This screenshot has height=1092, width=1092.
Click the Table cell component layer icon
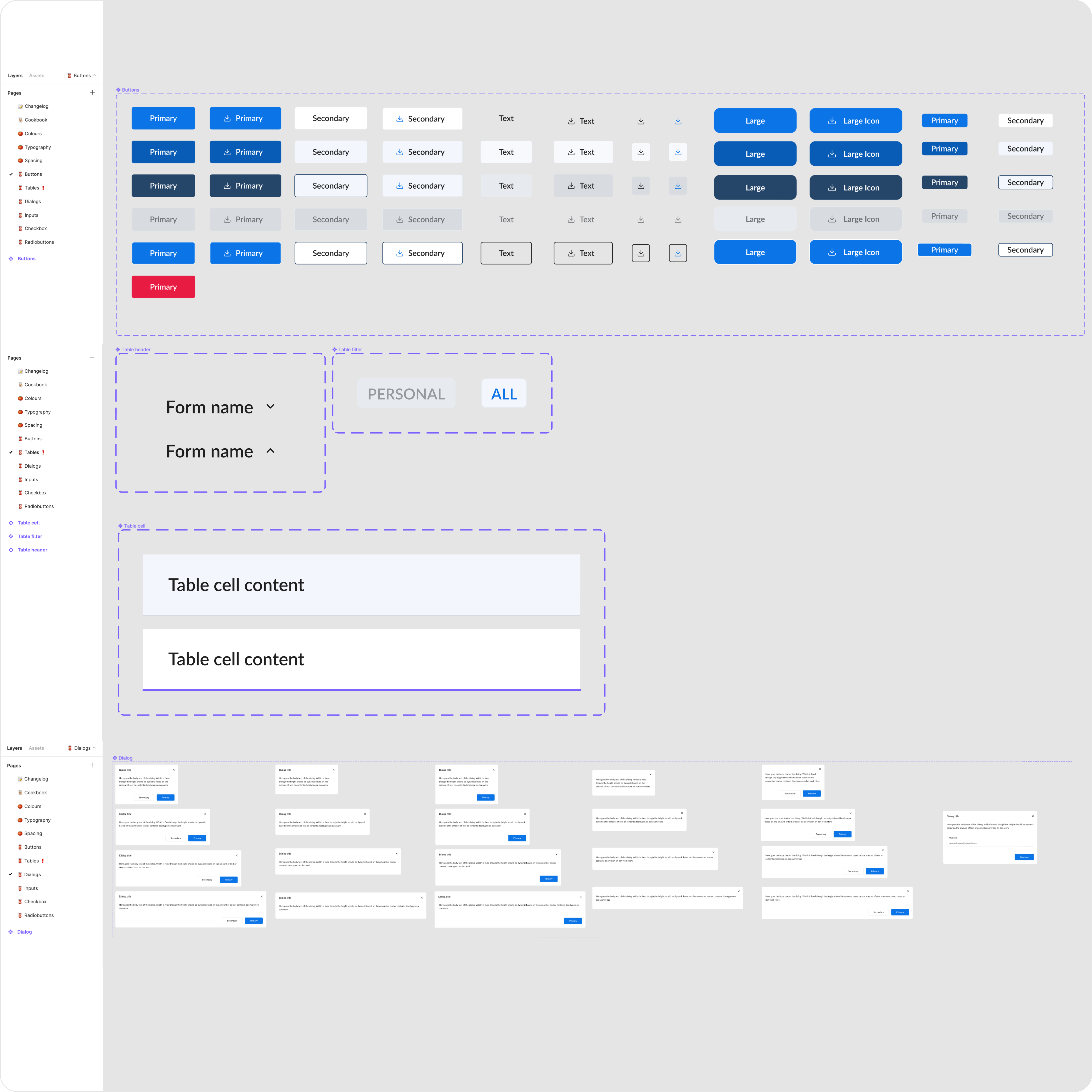(11, 523)
